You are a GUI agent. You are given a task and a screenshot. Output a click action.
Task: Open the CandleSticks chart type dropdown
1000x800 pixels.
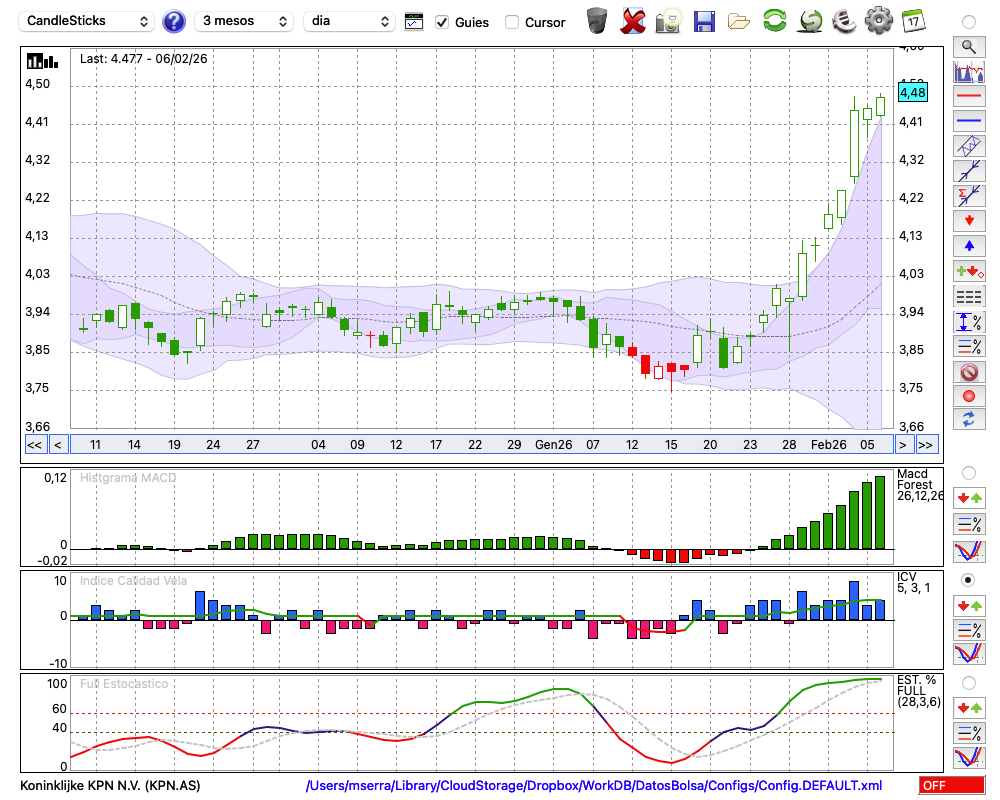coord(88,21)
